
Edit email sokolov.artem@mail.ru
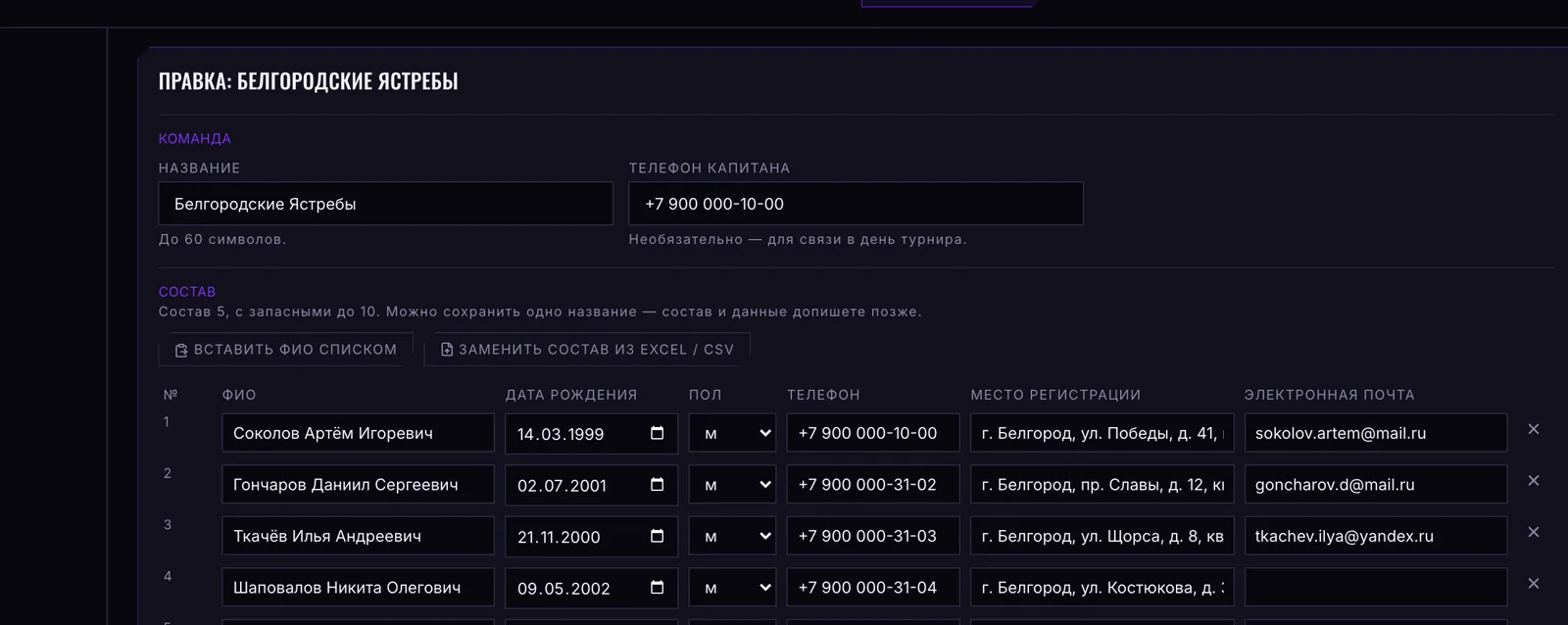click(1376, 433)
